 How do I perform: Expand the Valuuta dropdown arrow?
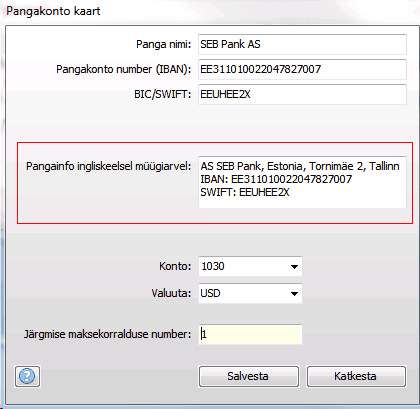[x=294, y=294]
